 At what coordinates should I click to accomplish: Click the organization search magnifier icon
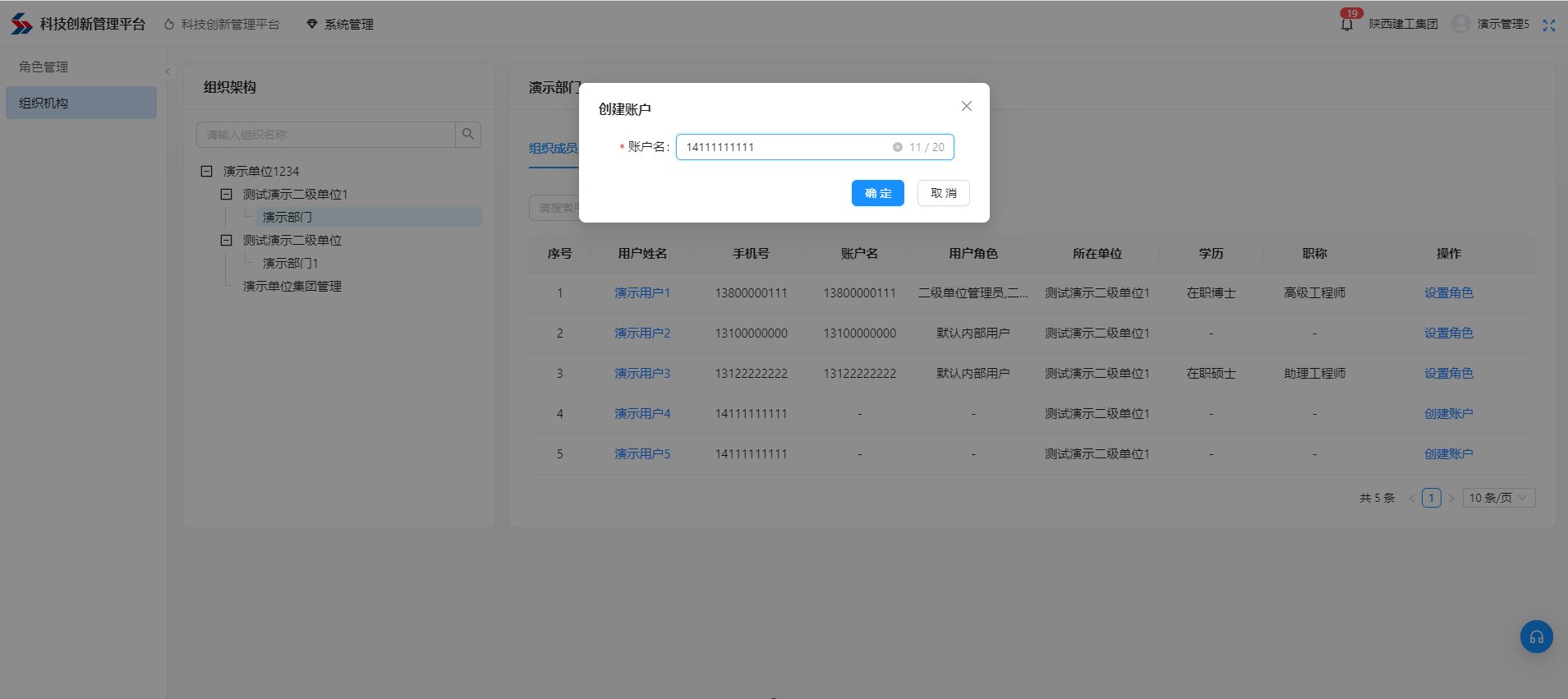click(x=467, y=134)
